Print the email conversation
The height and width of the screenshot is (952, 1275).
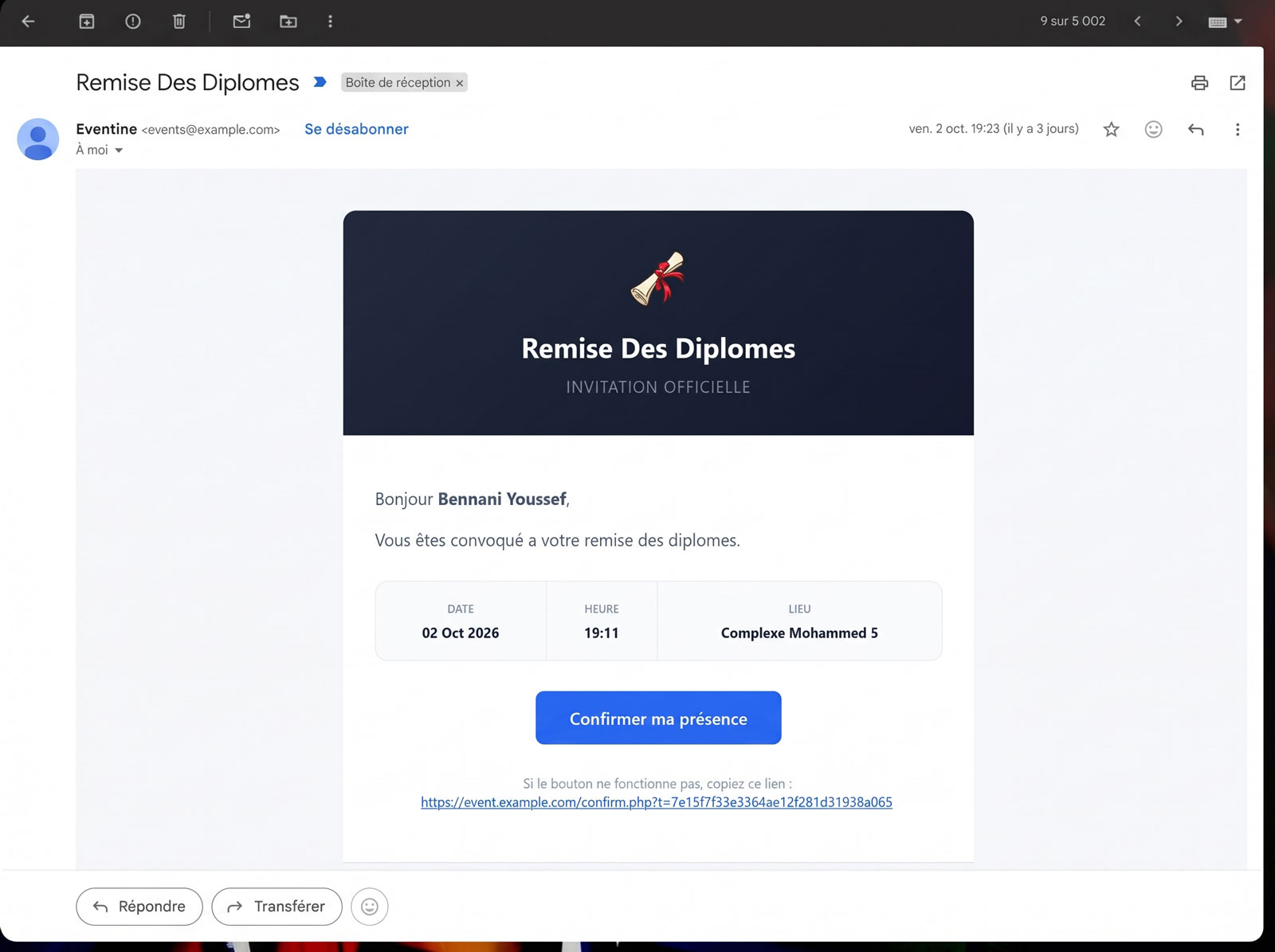(x=1199, y=83)
